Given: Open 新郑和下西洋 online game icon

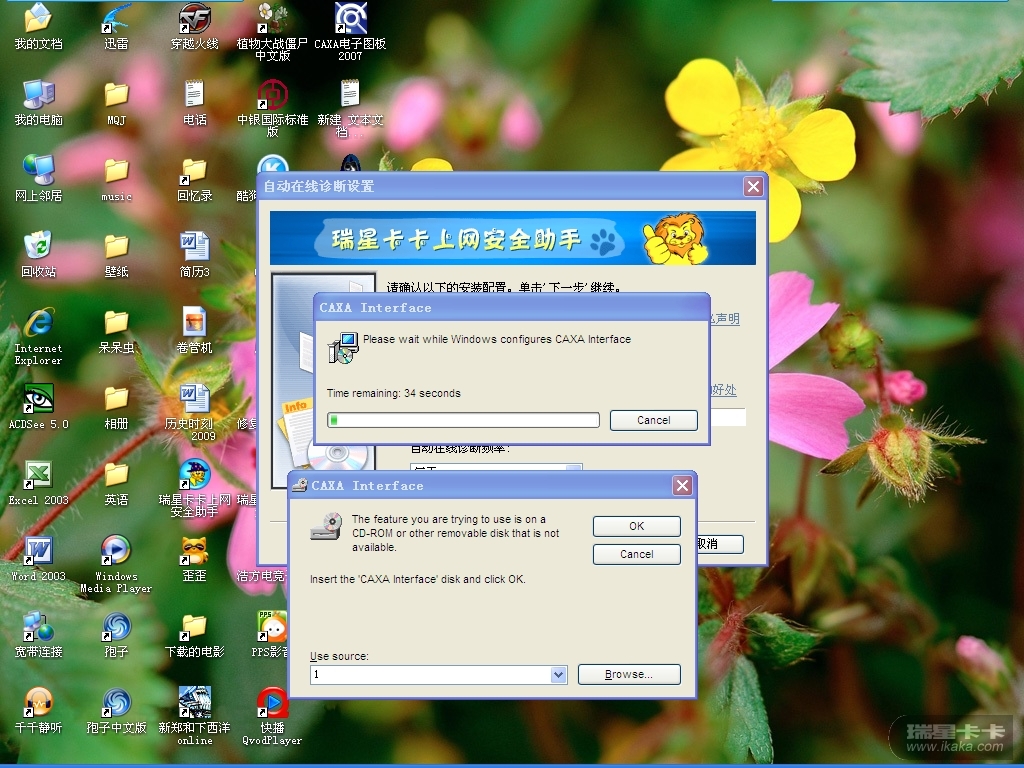Looking at the screenshot, I should (x=195, y=716).
